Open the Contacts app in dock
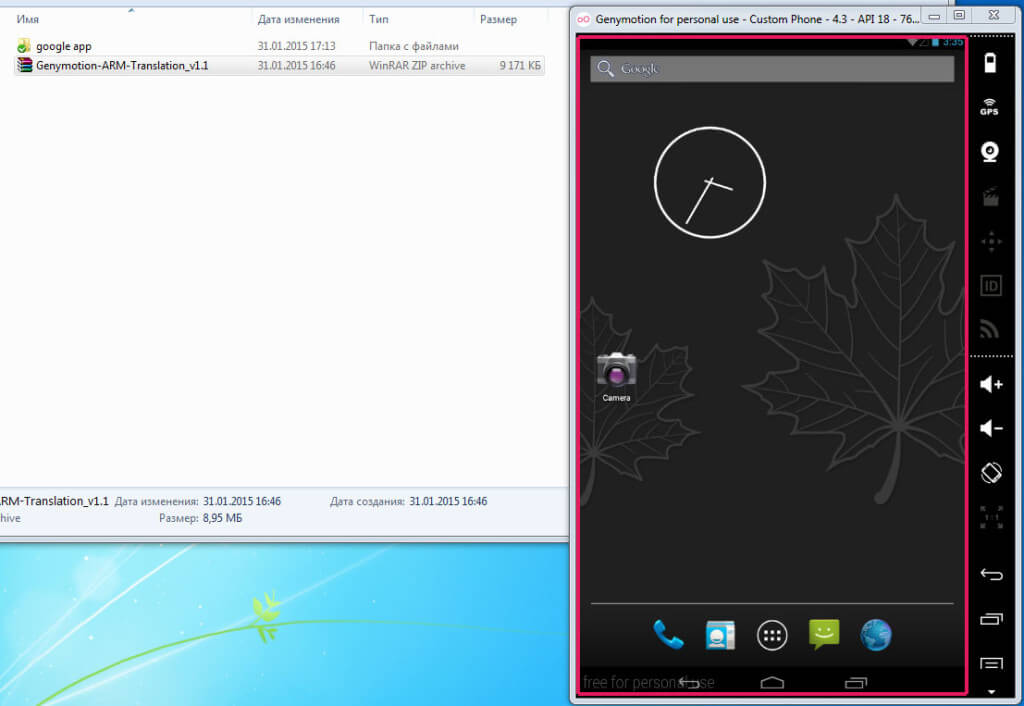 pyautogui.click(x=720, y=635)
